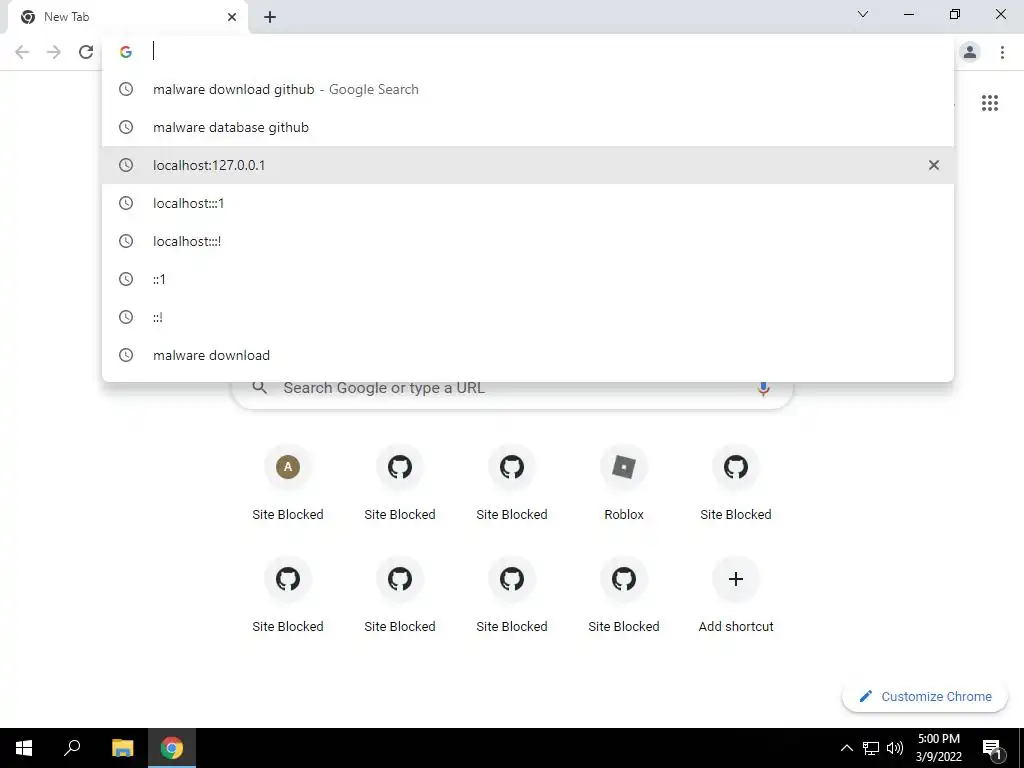Viewport: 1024px width, 768px height.
Task: Select the 'malware download' suggestion
Action: pos(528,355)
